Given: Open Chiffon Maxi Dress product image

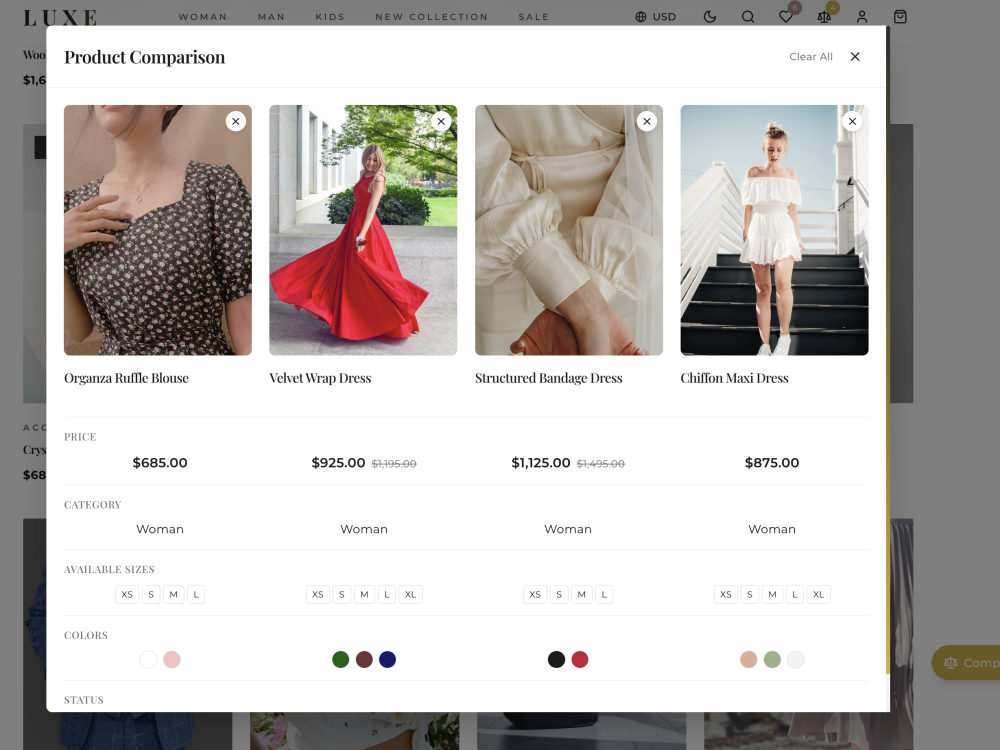Looking at the screenshot, I should (x=774, y=230).
